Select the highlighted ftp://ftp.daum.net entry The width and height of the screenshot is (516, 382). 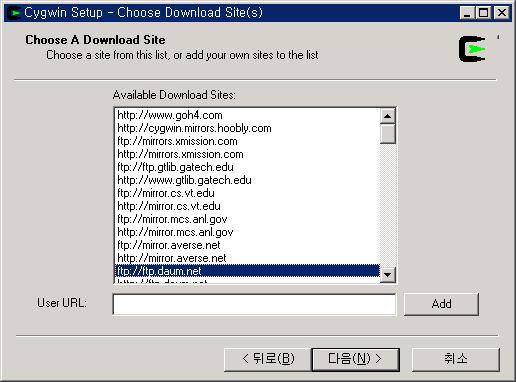[247, 271]
